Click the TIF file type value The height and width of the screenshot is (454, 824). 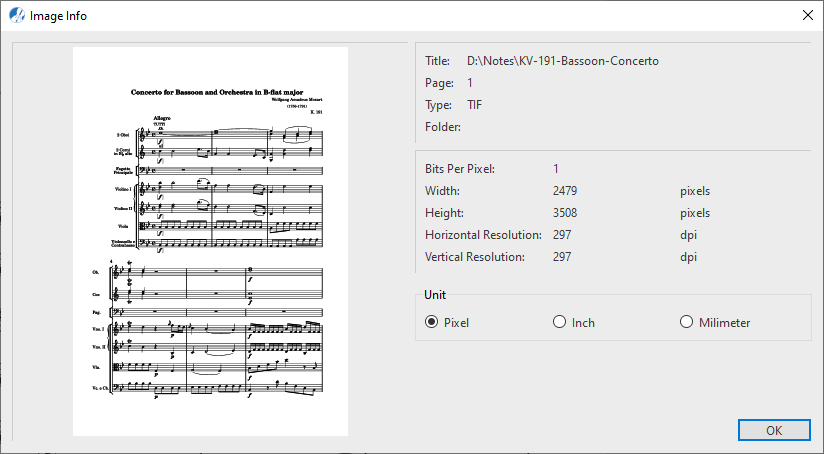(x=475, y=105)
